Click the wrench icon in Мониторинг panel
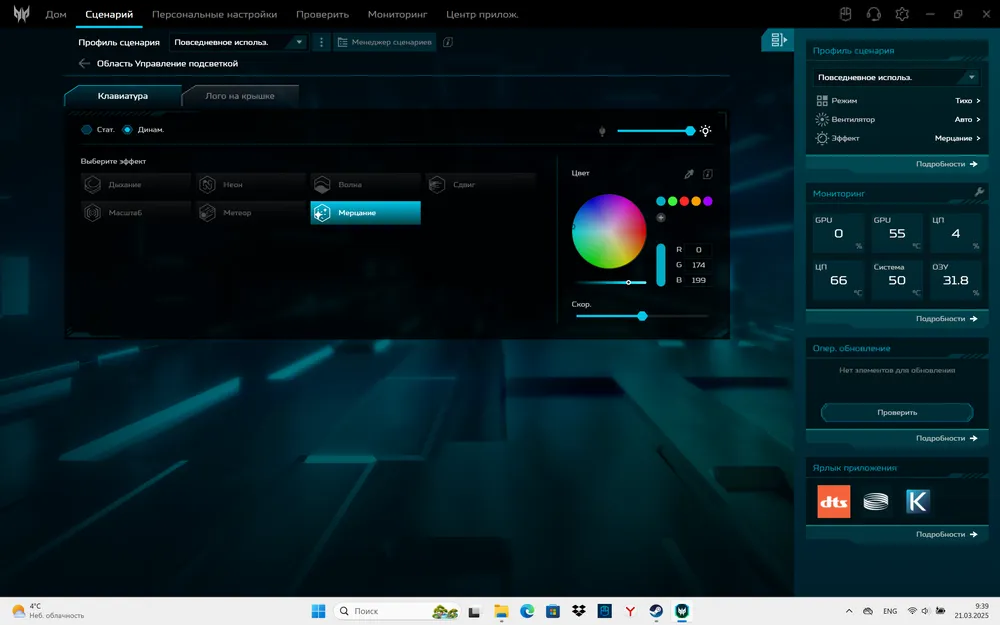 [x=979, y=192]
